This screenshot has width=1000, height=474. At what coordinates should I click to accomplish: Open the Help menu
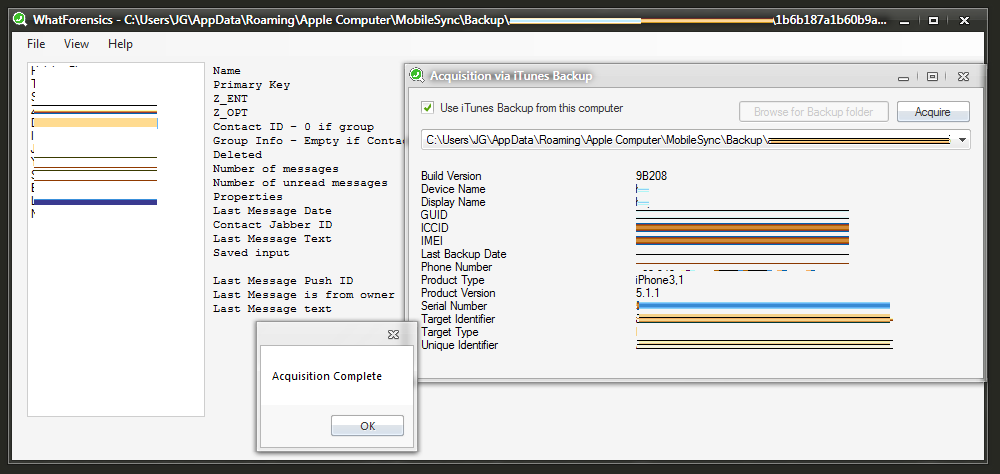(121, 44)
